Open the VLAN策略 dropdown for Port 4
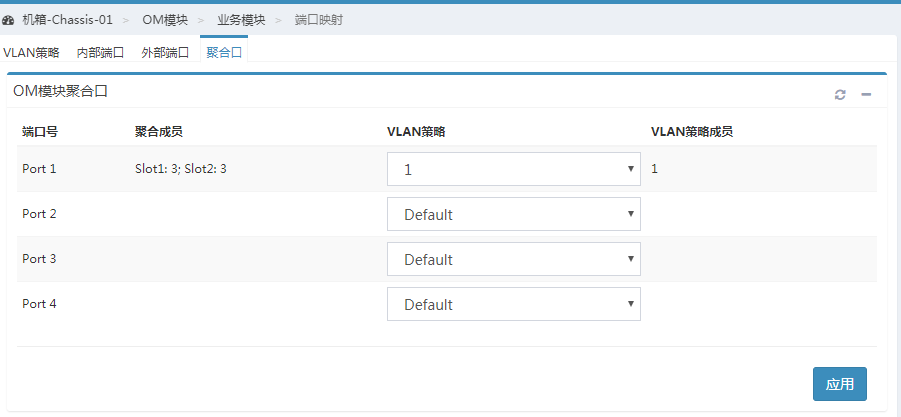 [x=514, y=304]
